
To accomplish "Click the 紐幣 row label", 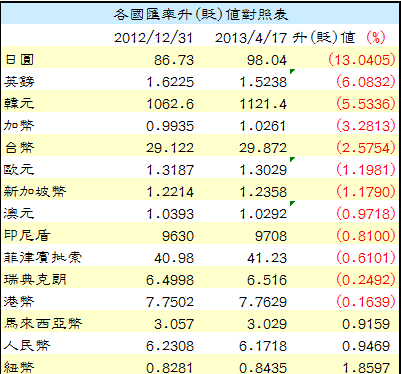I will (19, 368).
